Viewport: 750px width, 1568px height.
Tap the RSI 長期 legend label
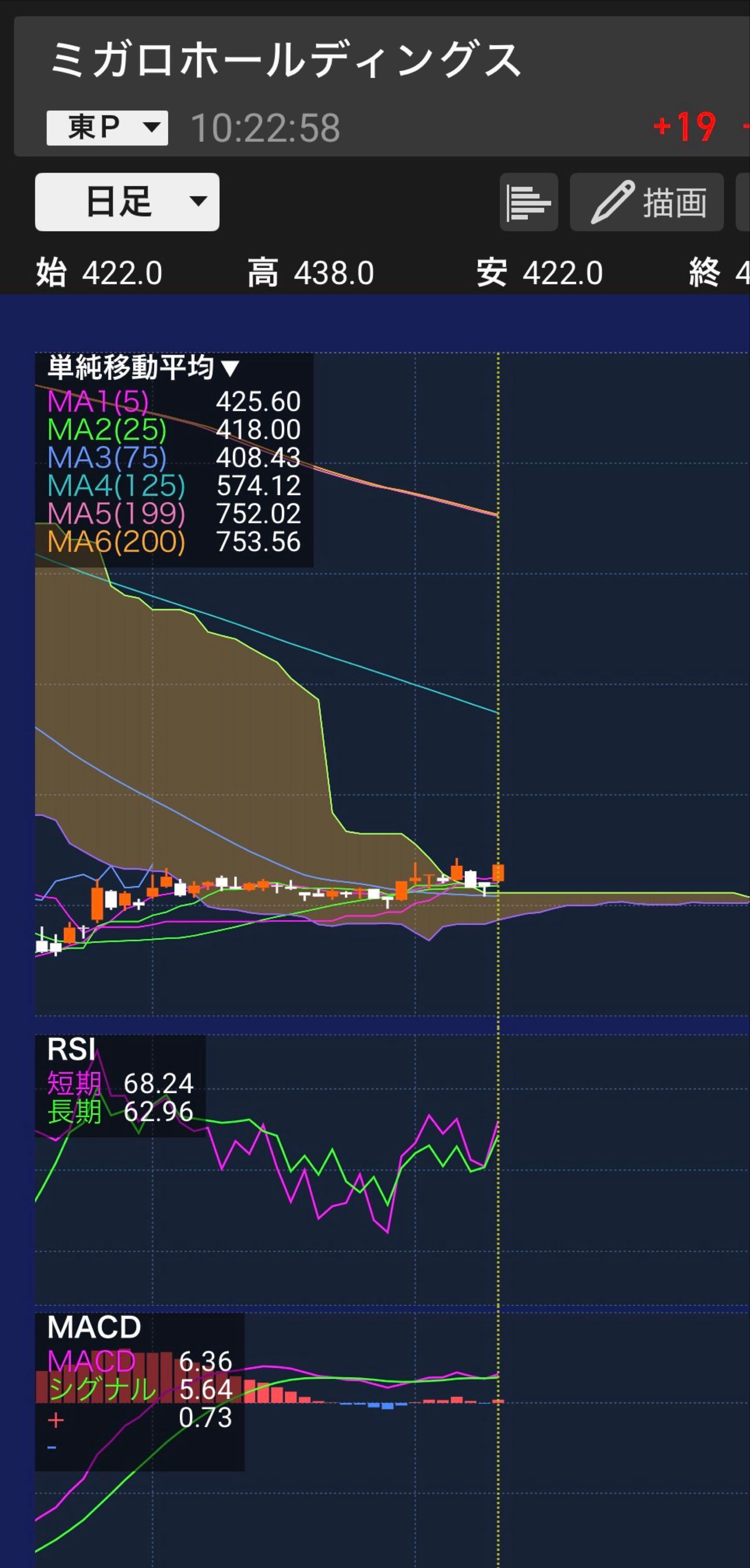[74, 1112]
